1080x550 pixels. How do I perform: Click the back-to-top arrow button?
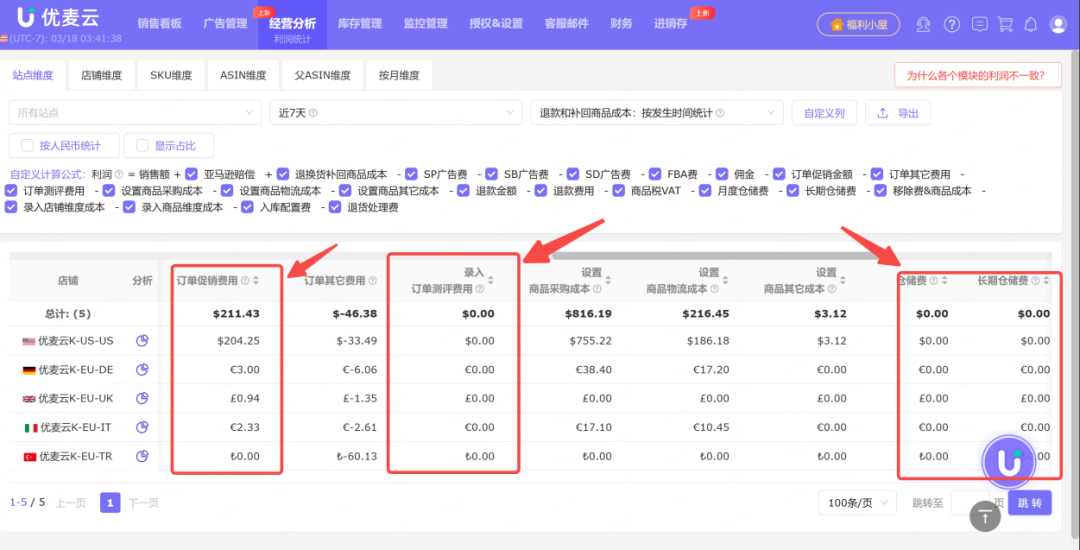click(x=985, y=516)
